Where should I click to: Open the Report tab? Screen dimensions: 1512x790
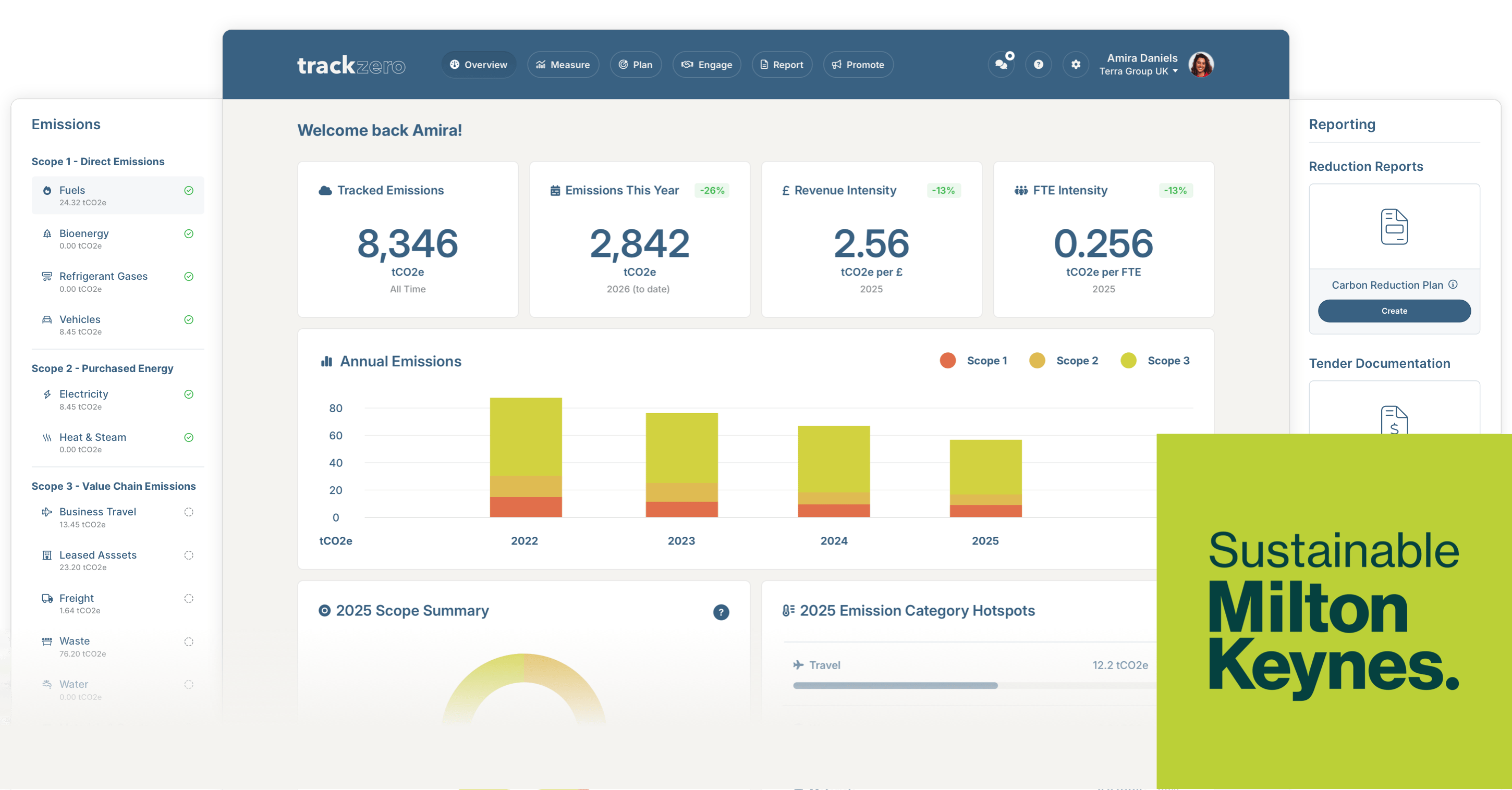pos(782,65)
